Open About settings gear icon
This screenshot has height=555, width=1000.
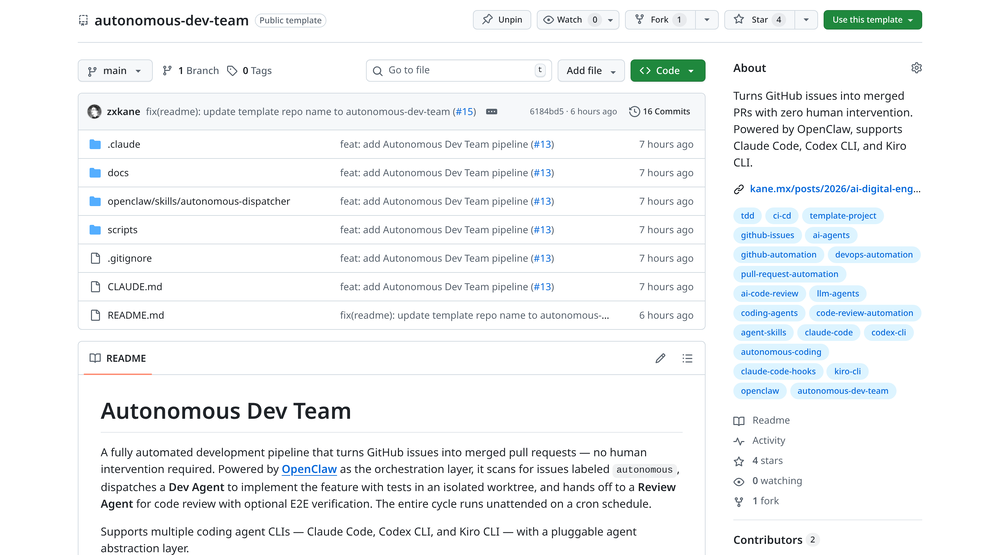[x=916, y=68]
